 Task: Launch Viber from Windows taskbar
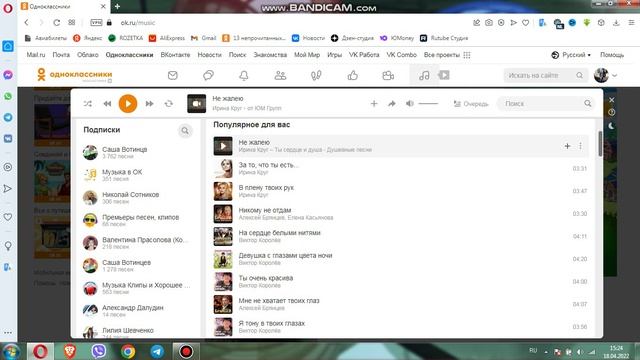(x=99, y=351)
